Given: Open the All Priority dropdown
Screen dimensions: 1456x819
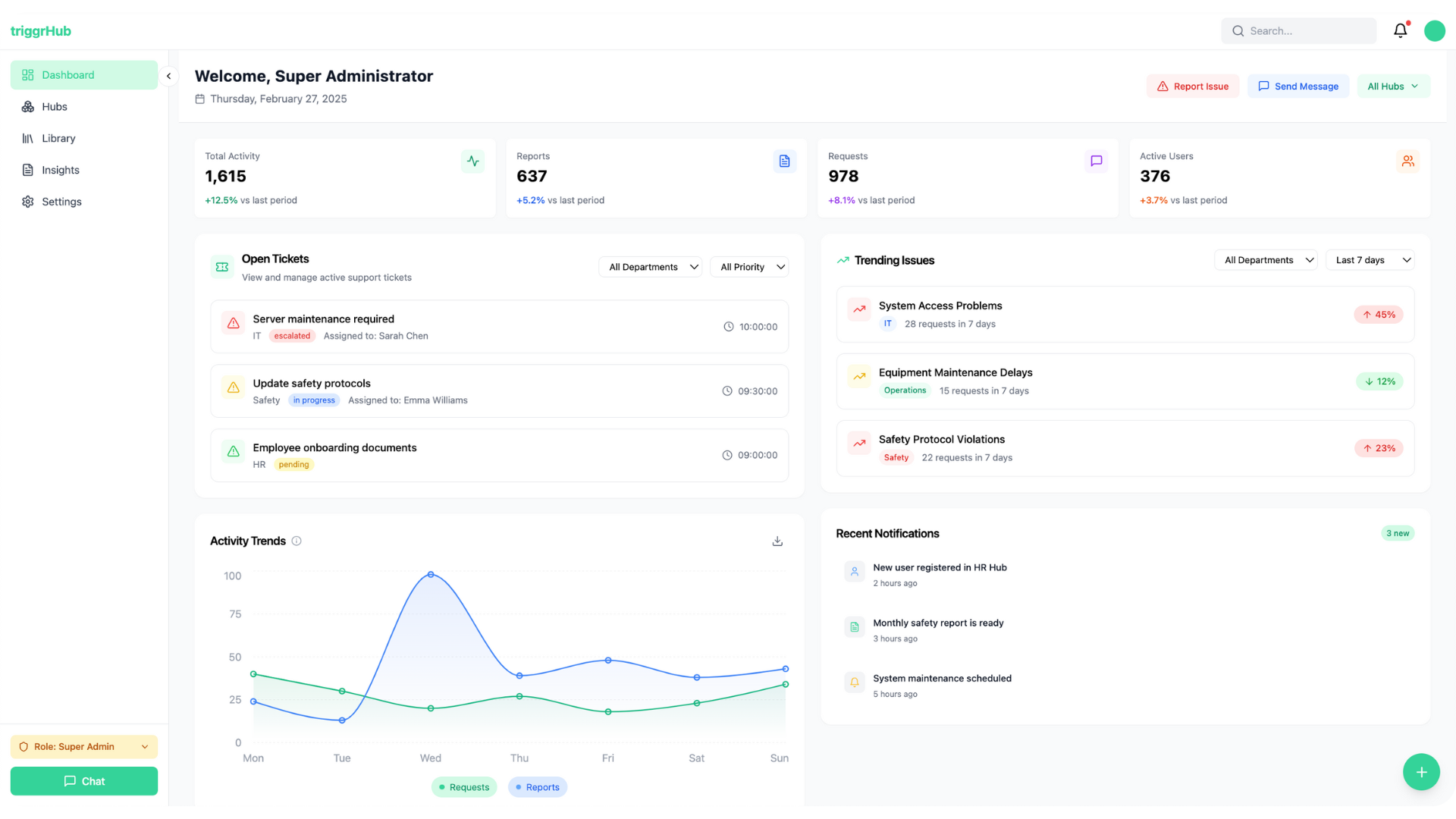Looking at the screenshot, I should 749,267.
